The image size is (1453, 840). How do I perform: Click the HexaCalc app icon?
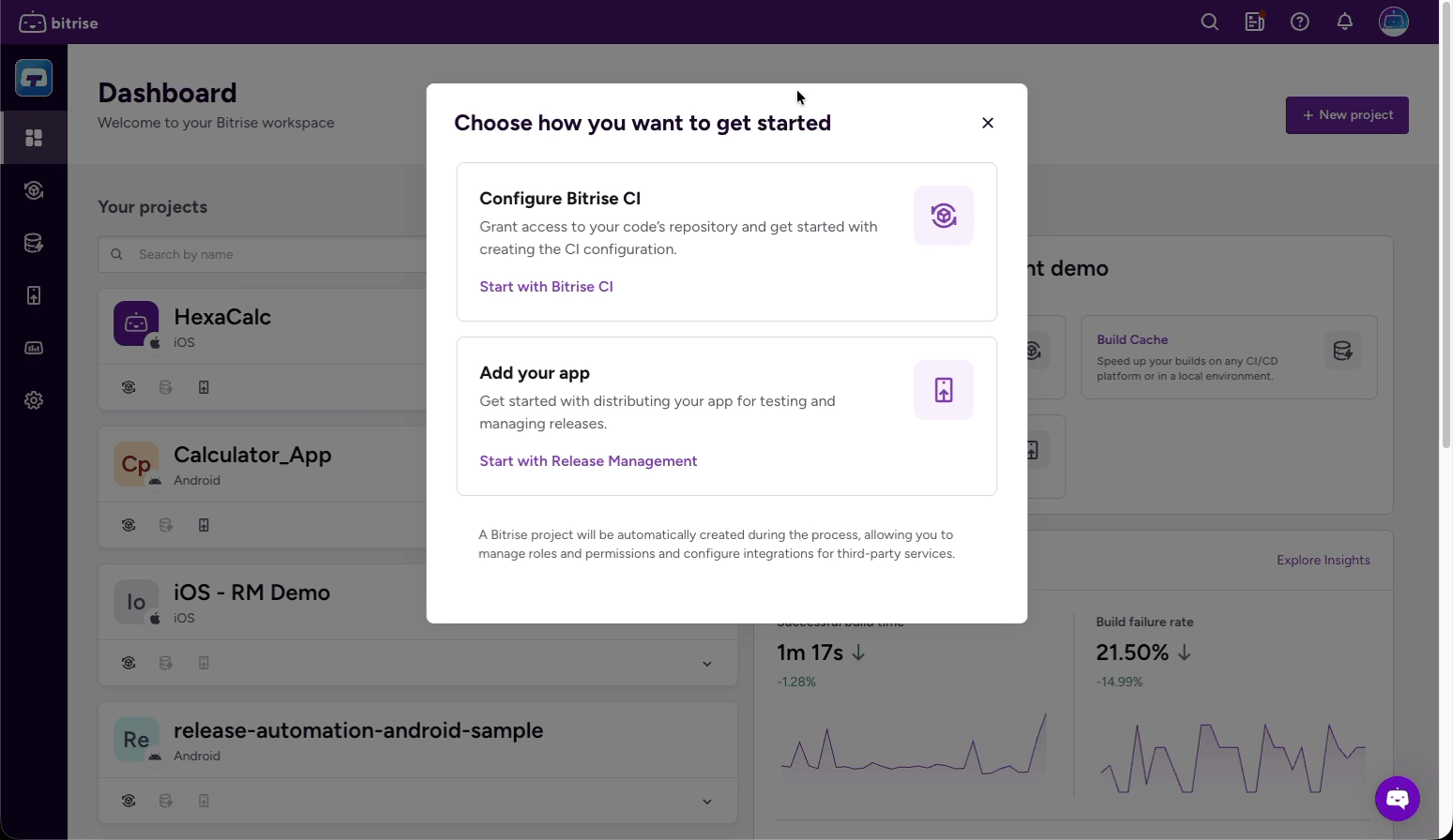(x=136, y=323)
